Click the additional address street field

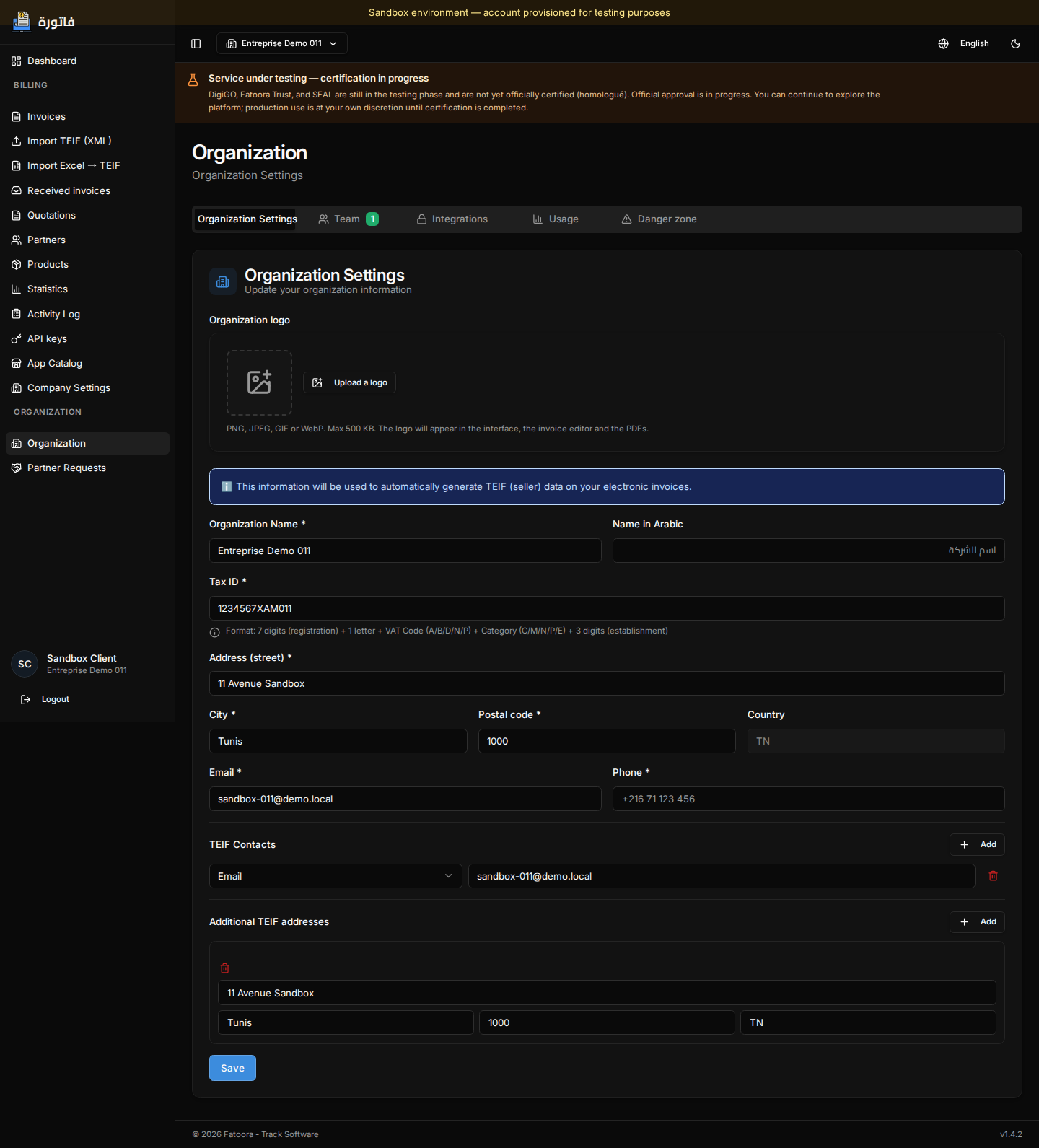[607, 993]
